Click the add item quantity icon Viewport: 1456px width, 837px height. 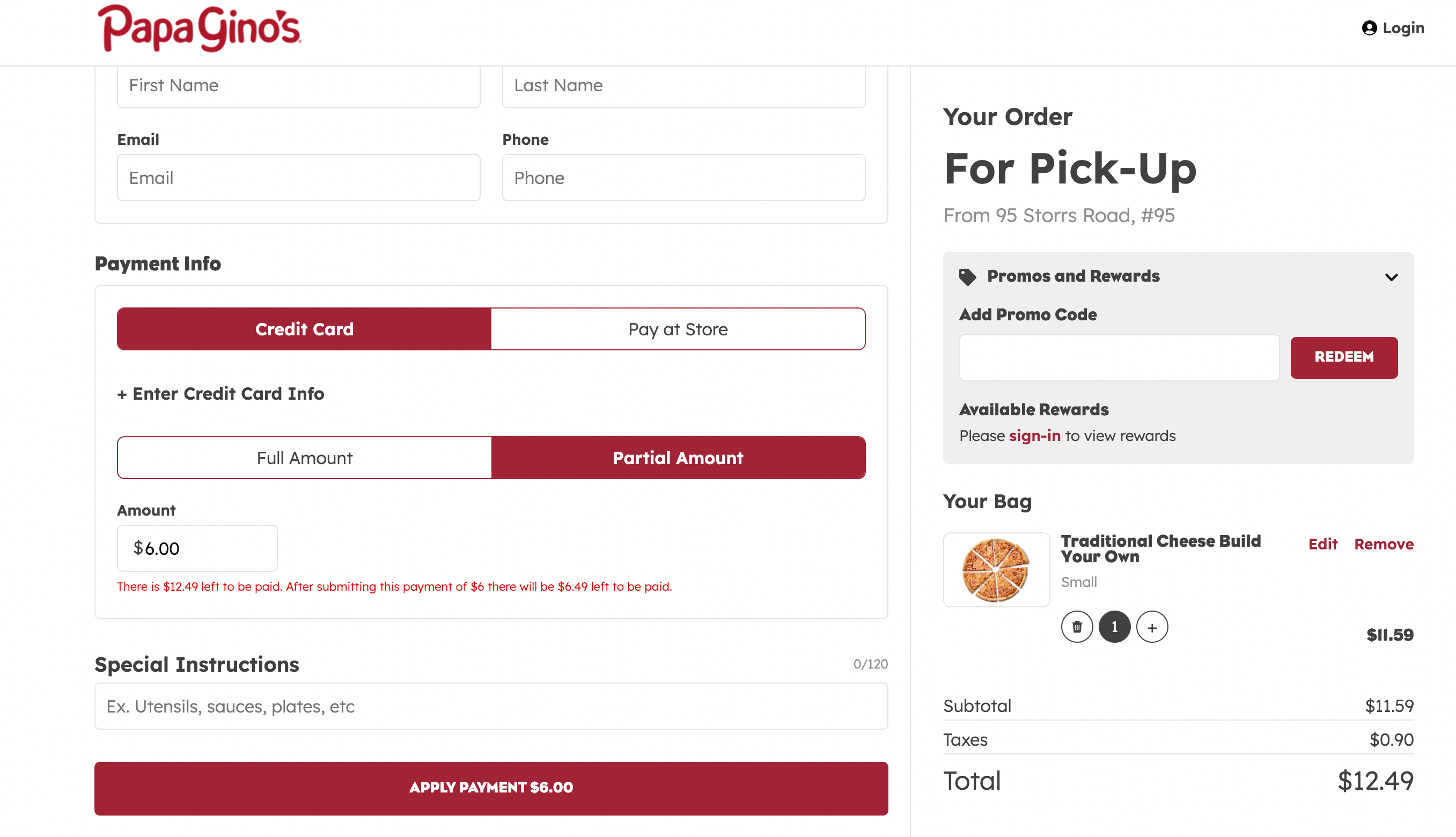[x=1152, y=627]
